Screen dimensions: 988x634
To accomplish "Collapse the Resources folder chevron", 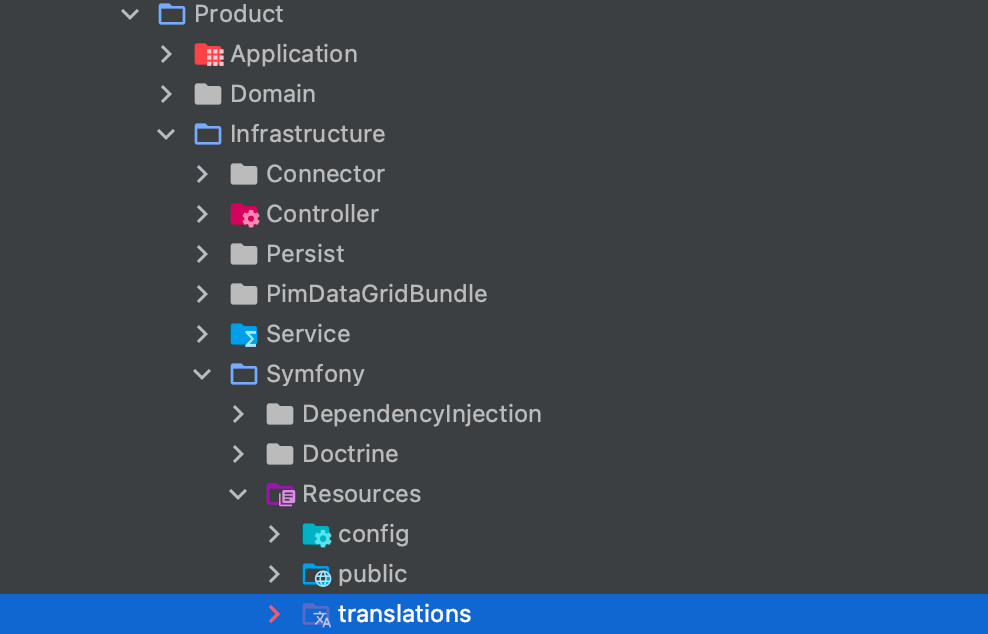I will coord(238,494).
